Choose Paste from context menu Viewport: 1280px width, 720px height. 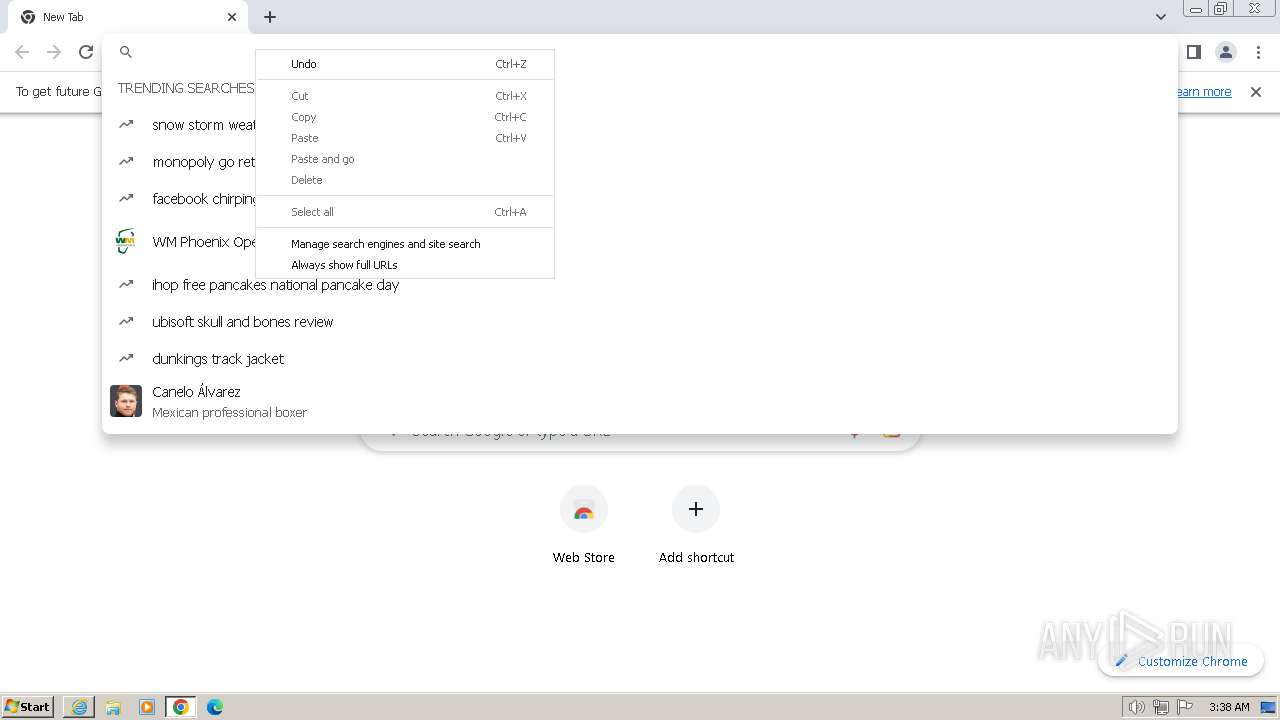[405, 138]
